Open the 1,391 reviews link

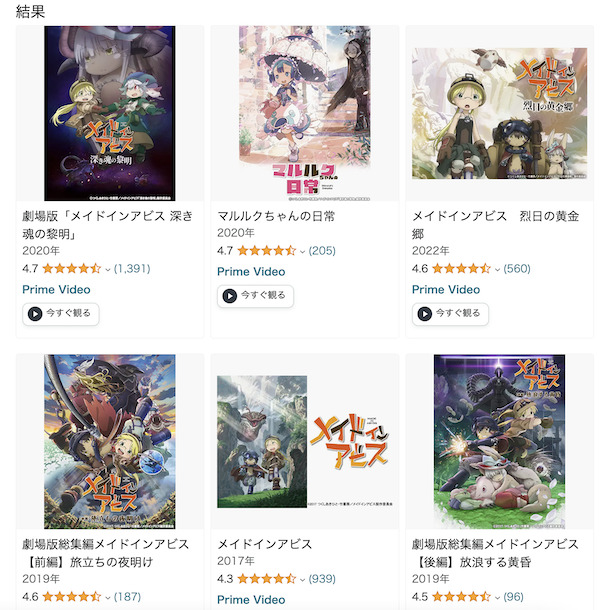132,268
